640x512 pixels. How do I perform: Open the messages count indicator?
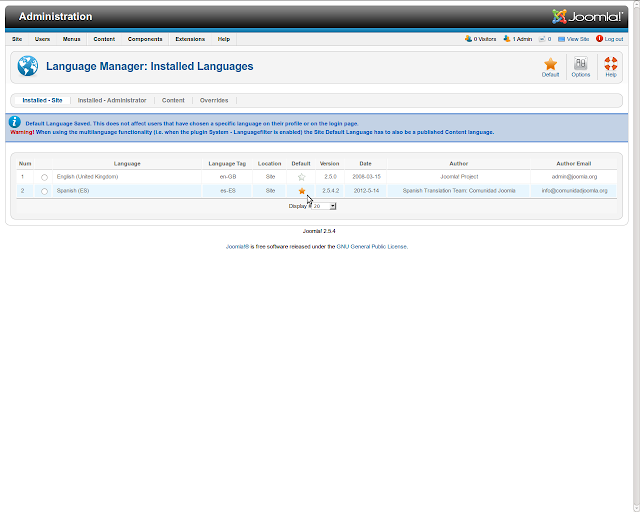pyautogui.click(x=545, y=39)
